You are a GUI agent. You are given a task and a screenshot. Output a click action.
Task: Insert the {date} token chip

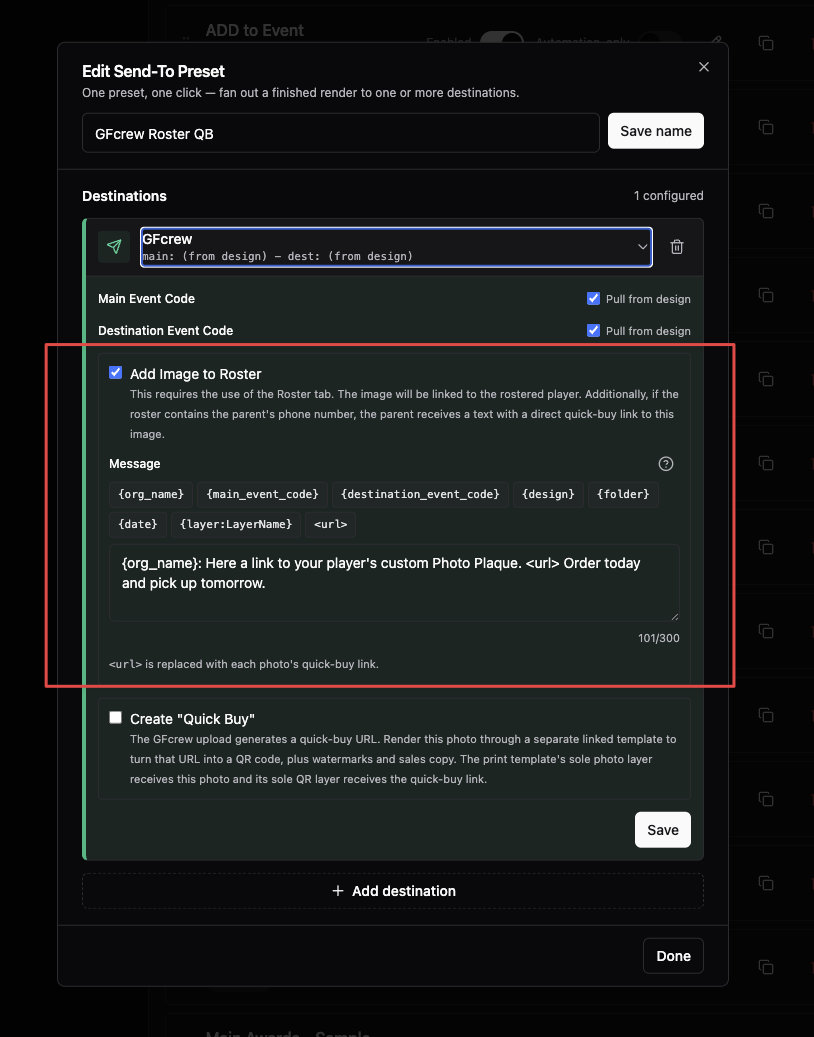138,524
